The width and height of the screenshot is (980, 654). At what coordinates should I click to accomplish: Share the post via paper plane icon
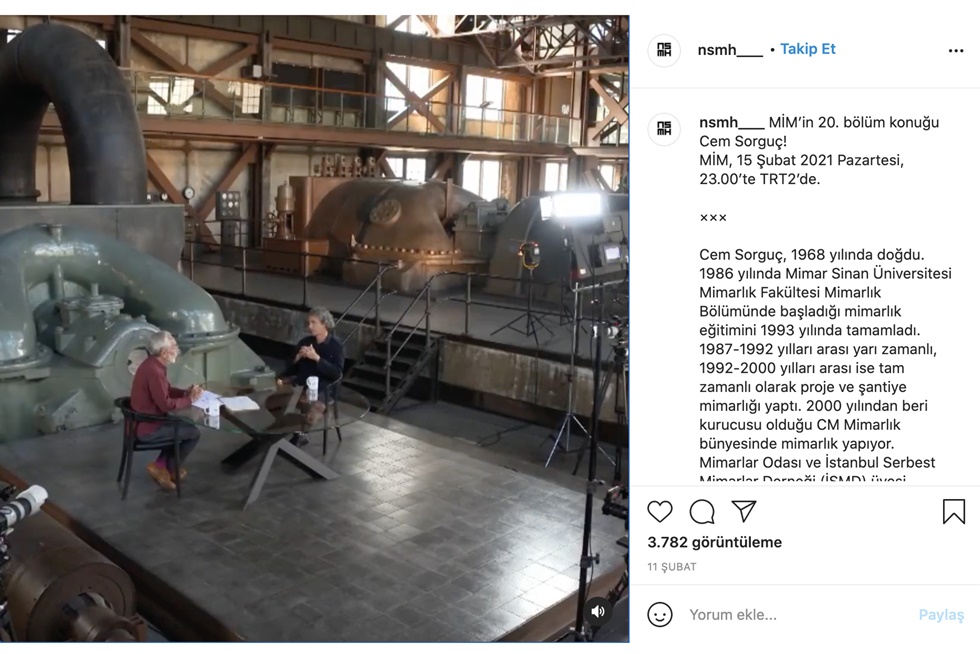point(744,512)
